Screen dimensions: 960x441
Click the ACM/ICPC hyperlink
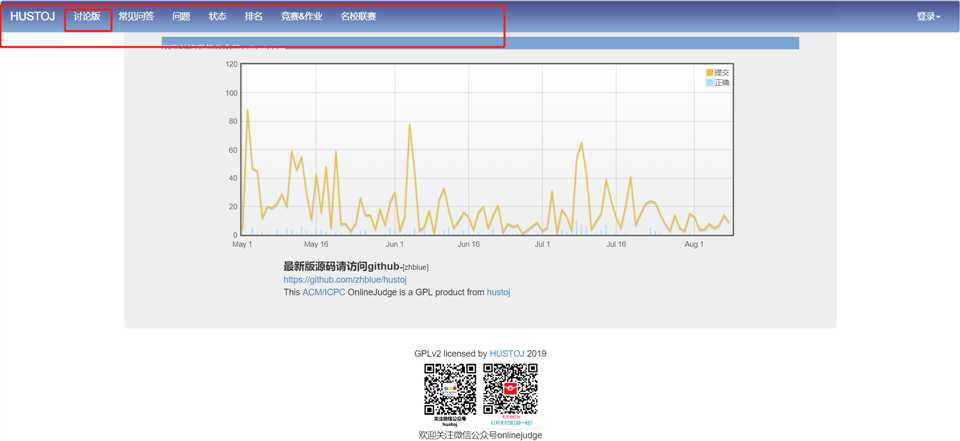[324, 292]
